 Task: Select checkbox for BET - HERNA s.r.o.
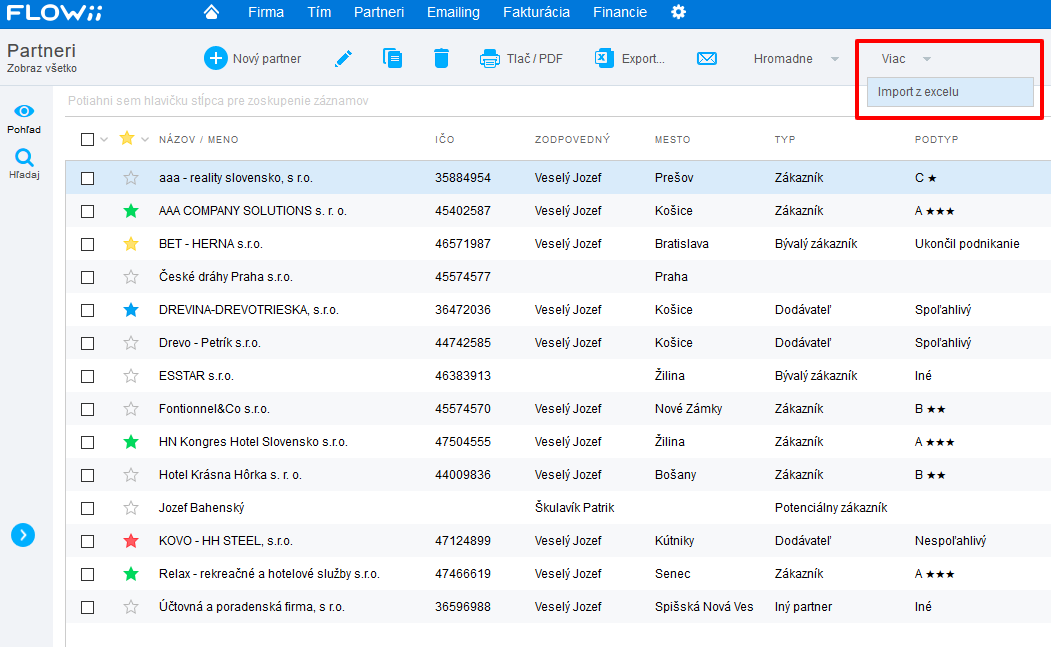(87, 244)
